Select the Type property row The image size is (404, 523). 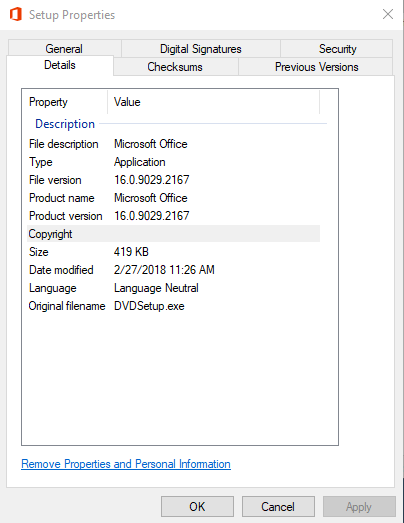tap(173, 162)
